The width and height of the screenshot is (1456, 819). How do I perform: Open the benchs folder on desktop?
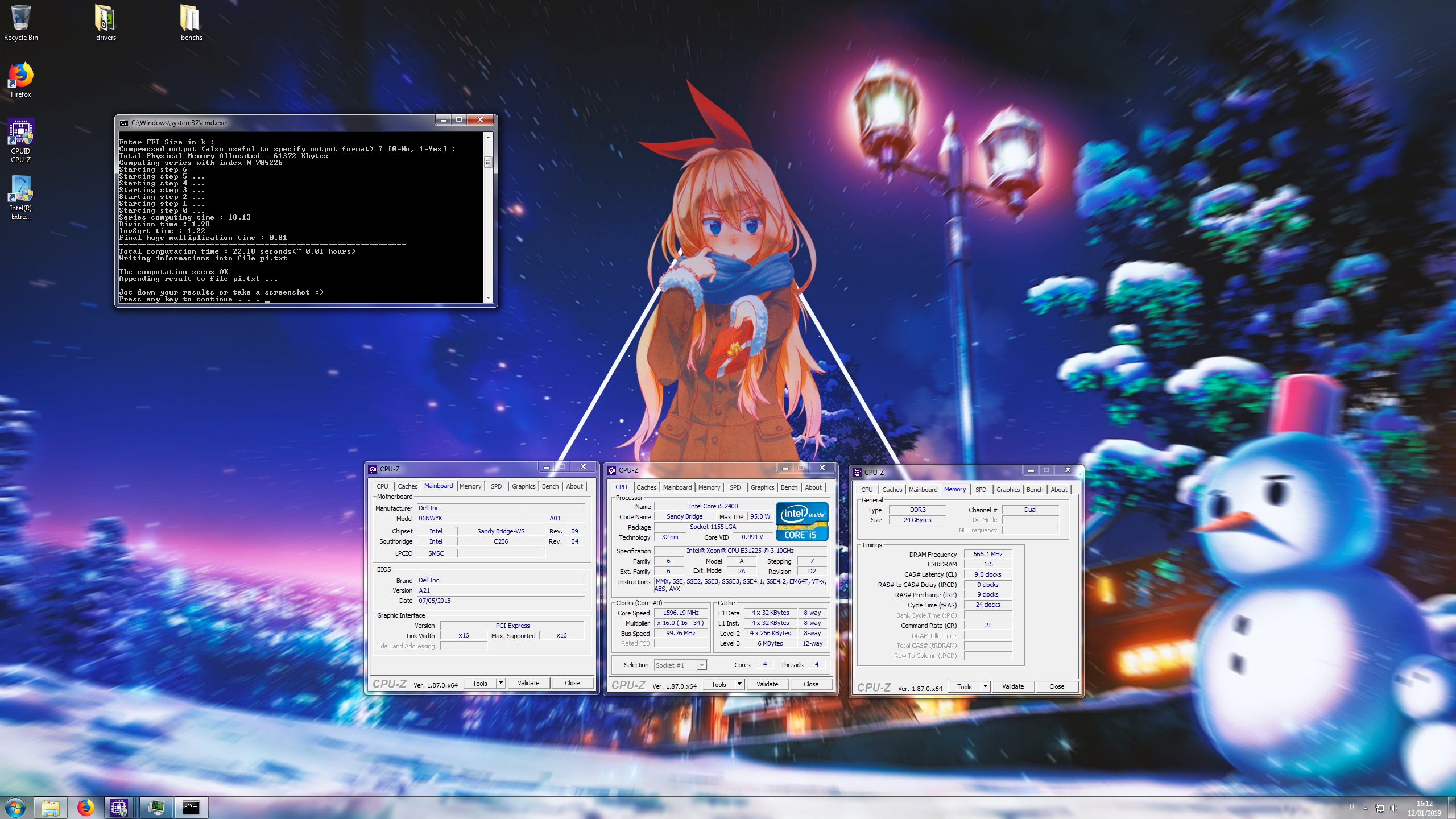[191, 23]
